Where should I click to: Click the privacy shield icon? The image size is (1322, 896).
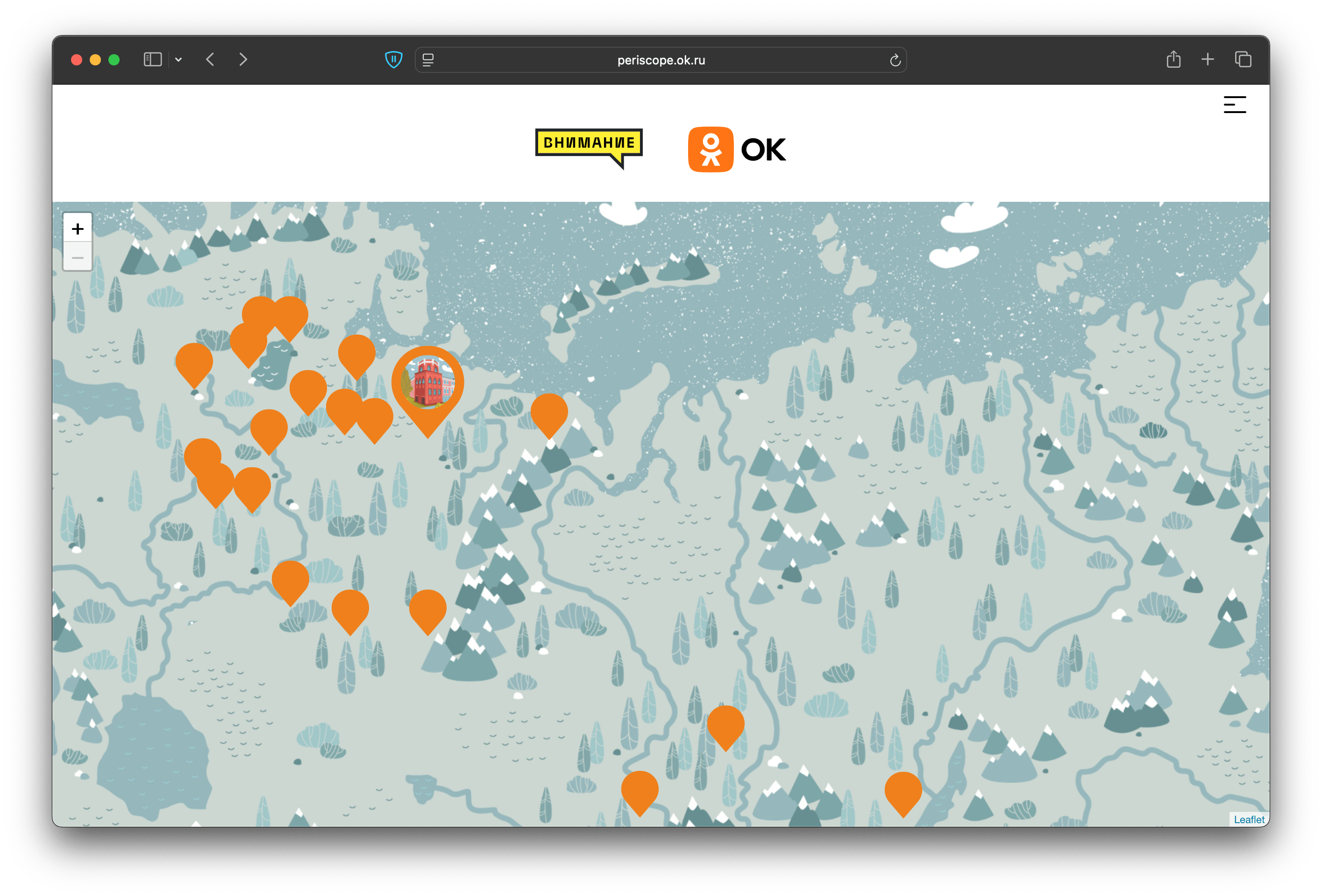394,60
